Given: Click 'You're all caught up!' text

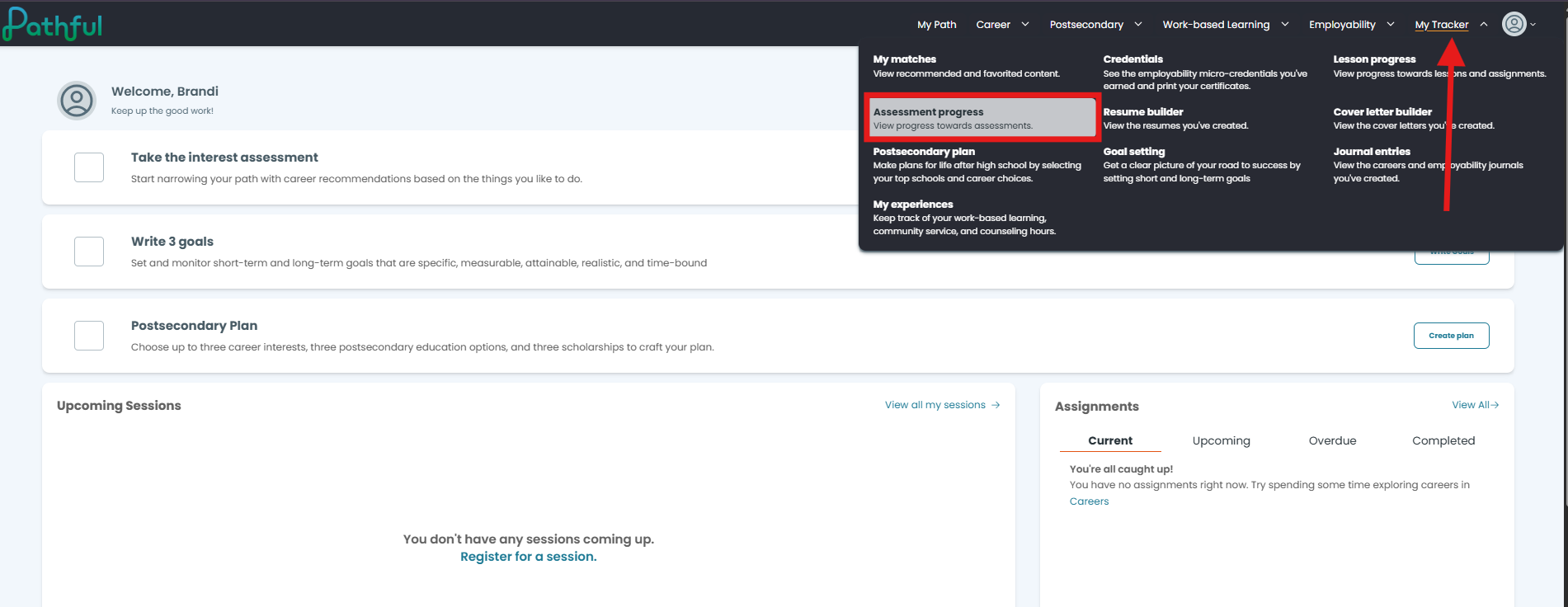Looking at the screenshot, I should tap(1121, 469).
